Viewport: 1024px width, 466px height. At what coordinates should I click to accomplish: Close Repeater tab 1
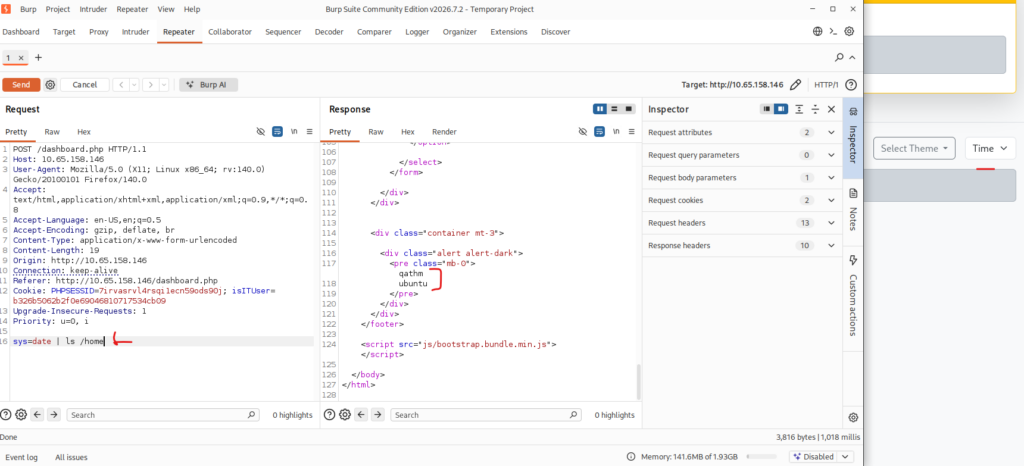pyautogui.click(x=21, y=58)
